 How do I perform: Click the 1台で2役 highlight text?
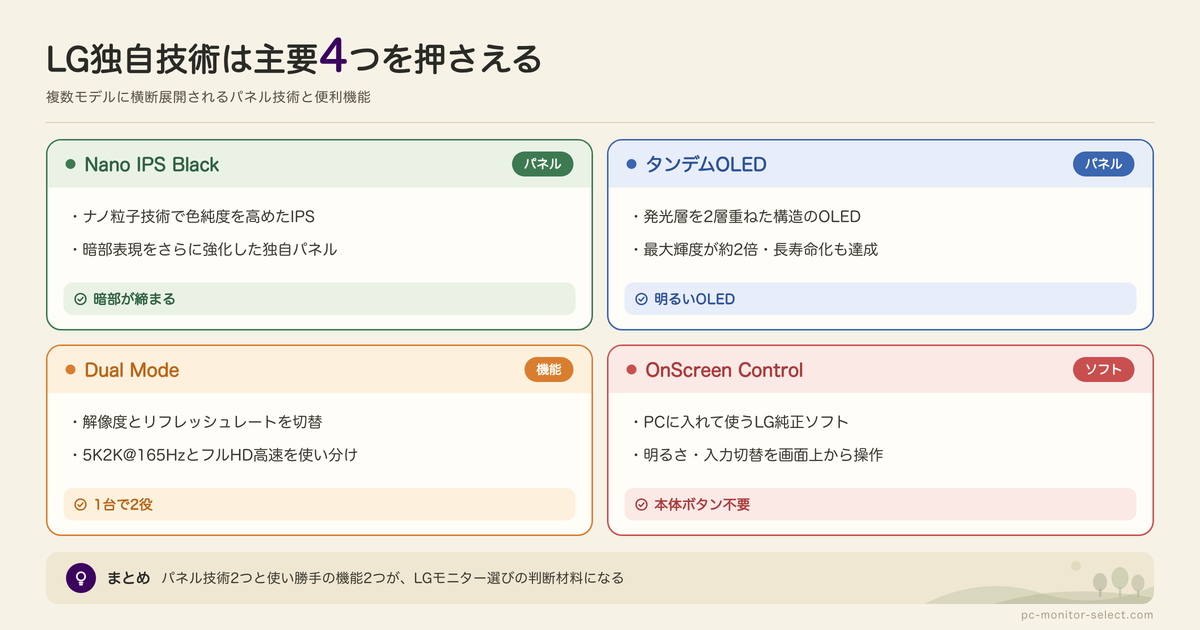click(x=123, y=505)
